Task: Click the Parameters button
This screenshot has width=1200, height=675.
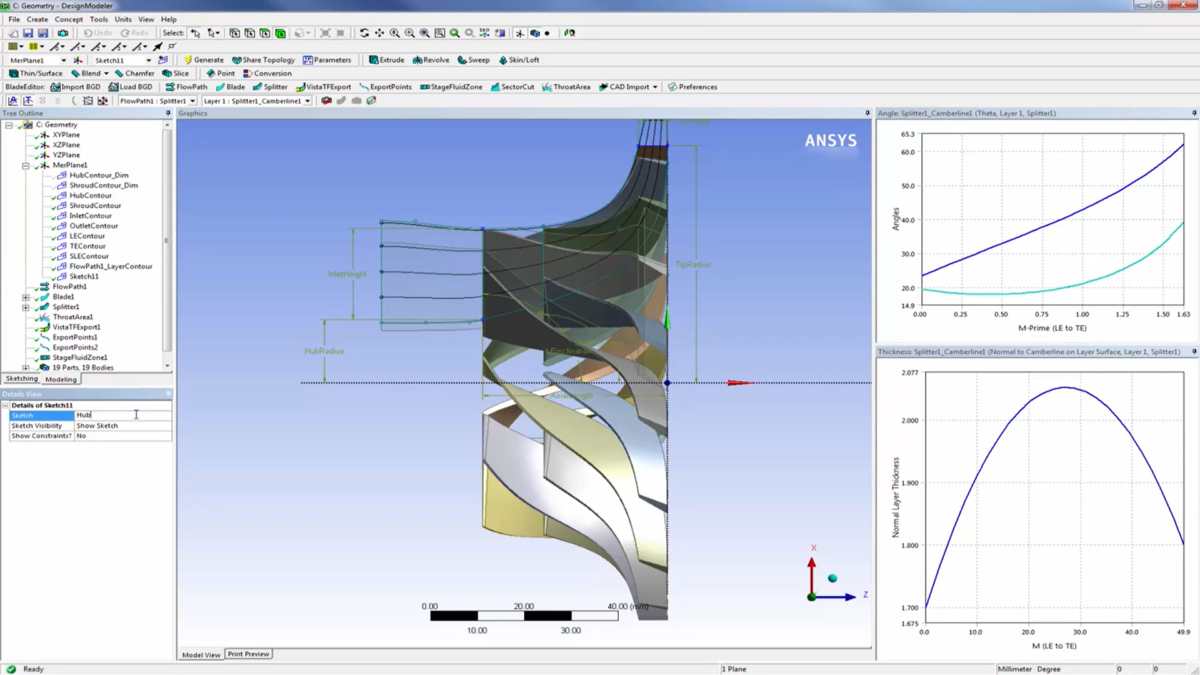Action: tap(327, 60)
